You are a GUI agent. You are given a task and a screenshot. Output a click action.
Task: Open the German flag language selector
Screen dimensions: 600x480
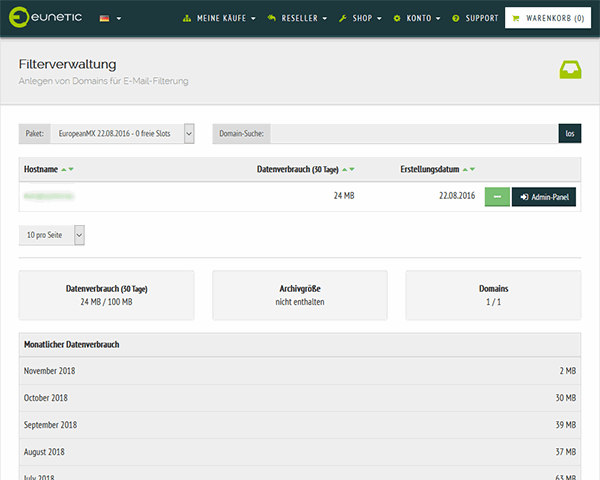[110, 18]
